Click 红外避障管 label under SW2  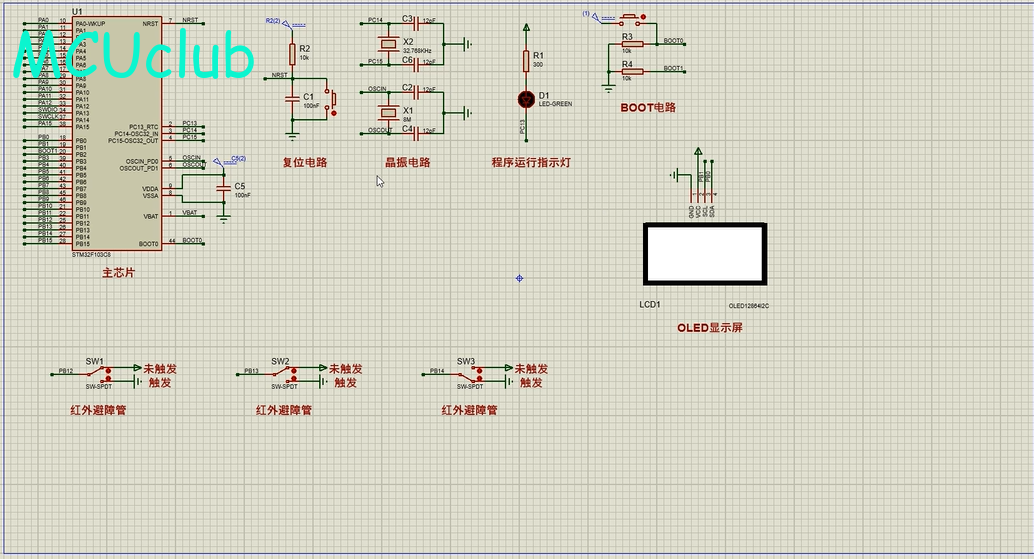(284, 410)
